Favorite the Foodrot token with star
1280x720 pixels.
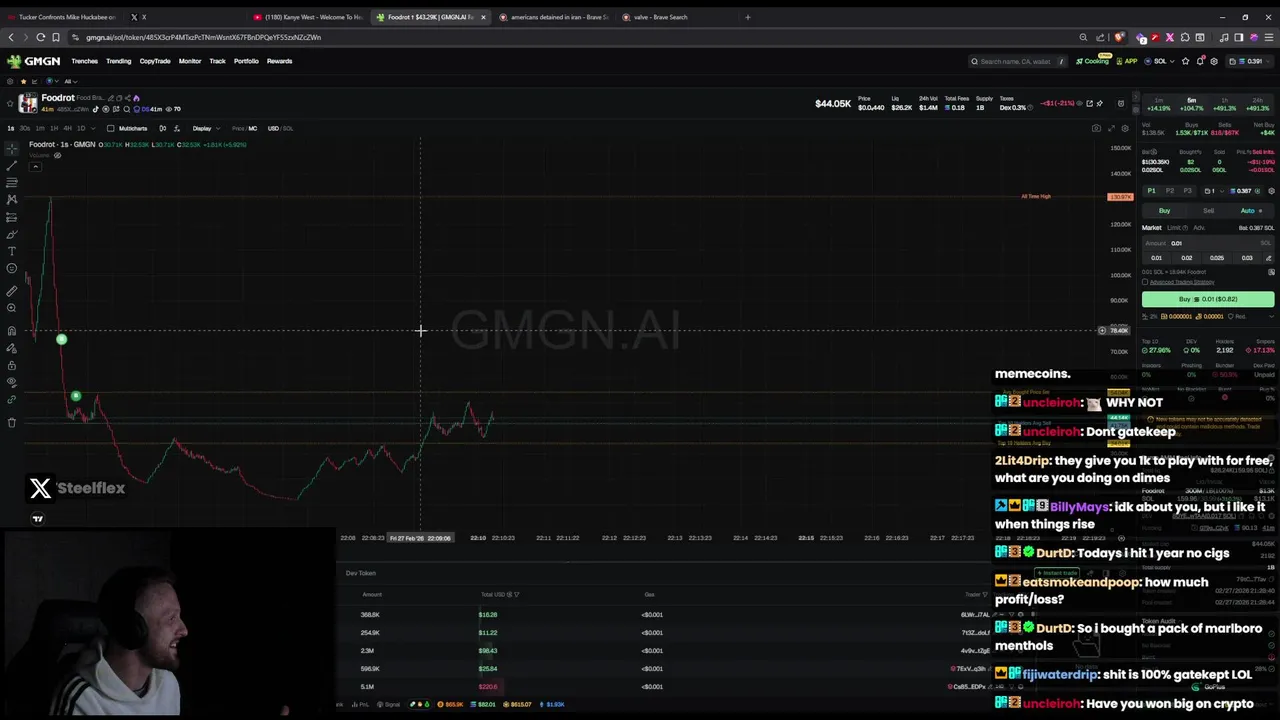click(10, 103)
